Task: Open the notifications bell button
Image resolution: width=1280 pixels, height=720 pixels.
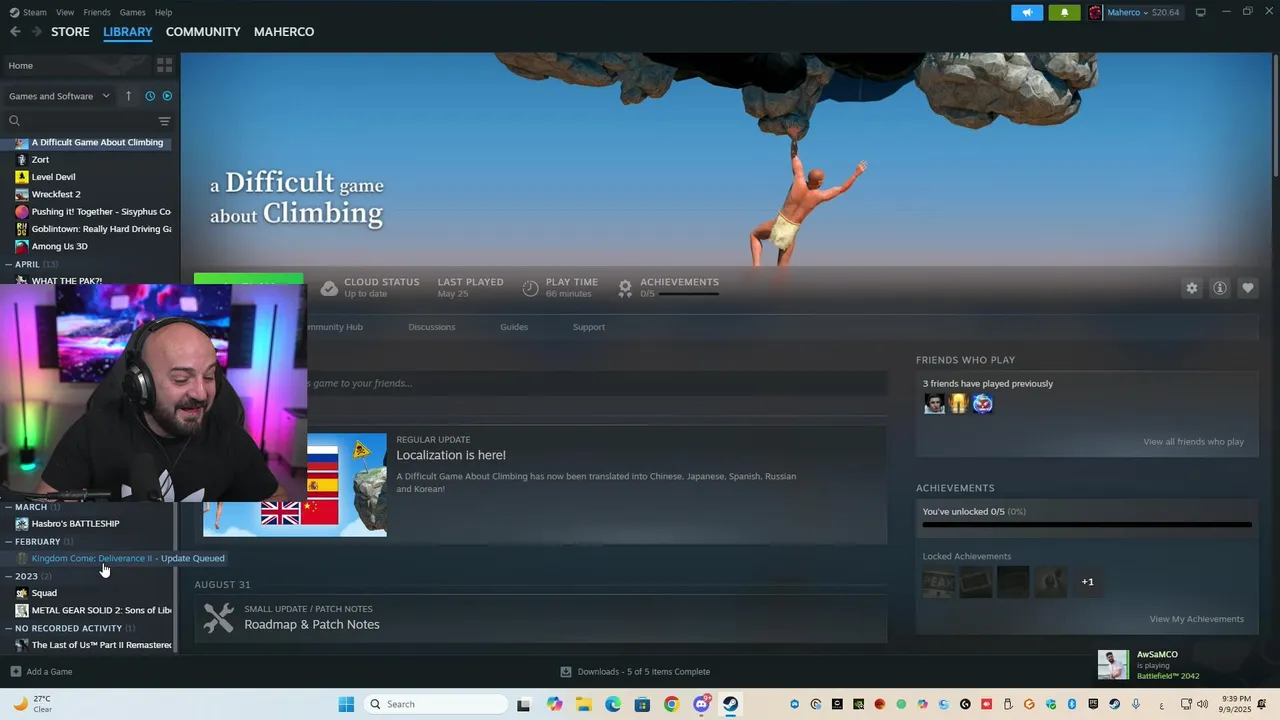Action: [1064, 12]
